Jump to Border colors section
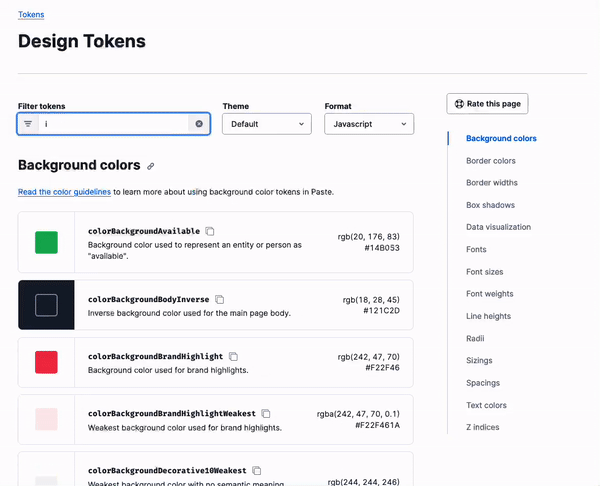This screenshot has height=486, width=600. click(490, 160)
